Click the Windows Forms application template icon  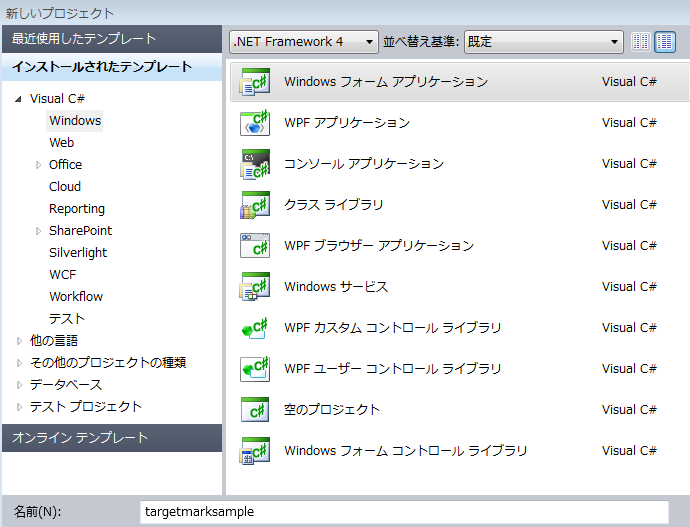coord(255,82)
